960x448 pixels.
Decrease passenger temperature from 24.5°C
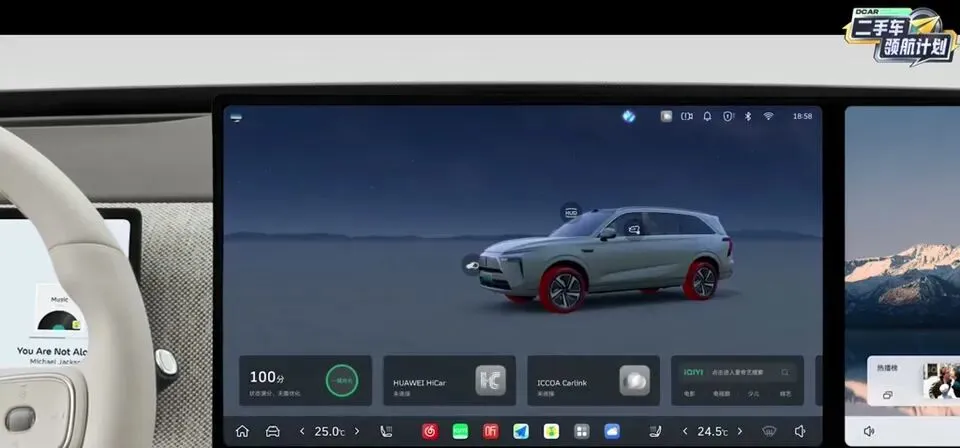pos(685,431)
